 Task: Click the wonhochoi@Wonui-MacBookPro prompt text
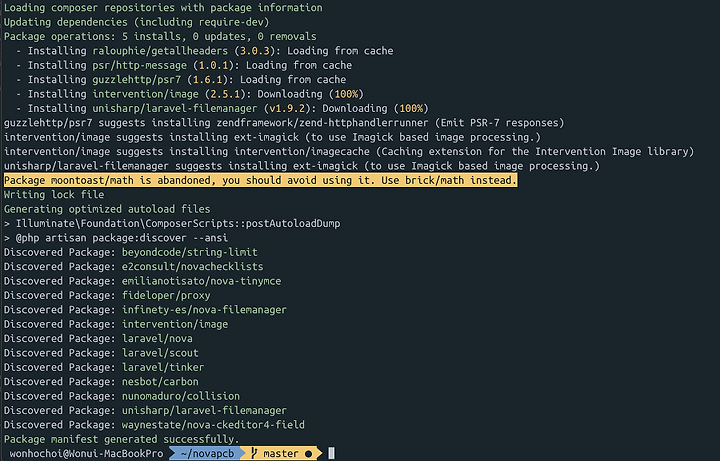coord(86,454)
